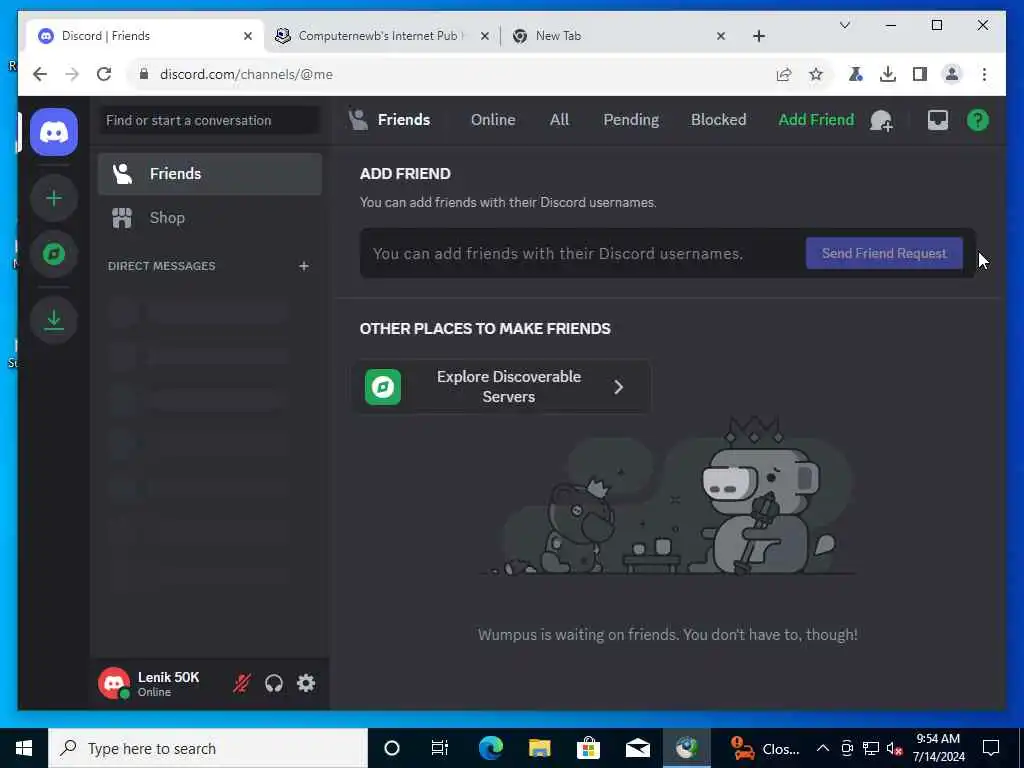Screen dimensions: 1024x768
Task: Open Mail app from taskbar
Action: (x=637, y=748)
